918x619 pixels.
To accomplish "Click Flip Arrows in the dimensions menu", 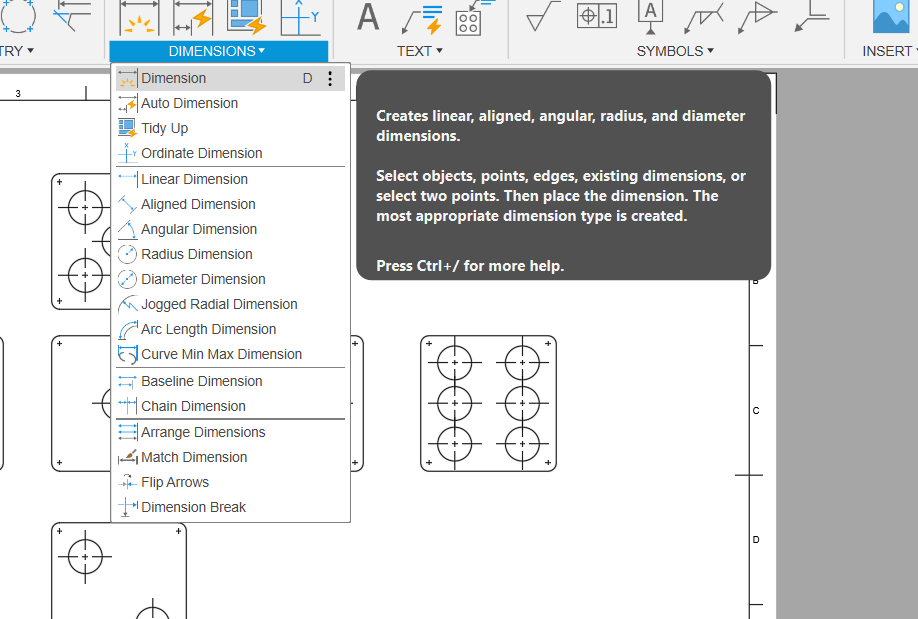I will point(175,482).
